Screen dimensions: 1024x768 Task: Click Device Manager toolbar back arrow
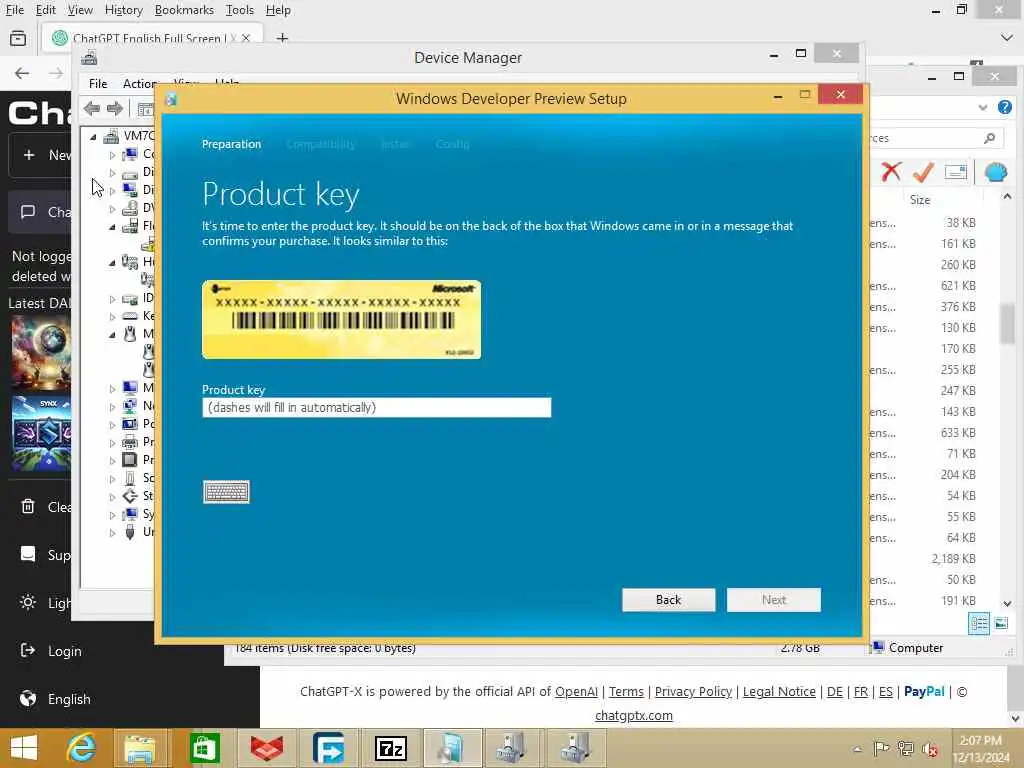click(92, 108)
